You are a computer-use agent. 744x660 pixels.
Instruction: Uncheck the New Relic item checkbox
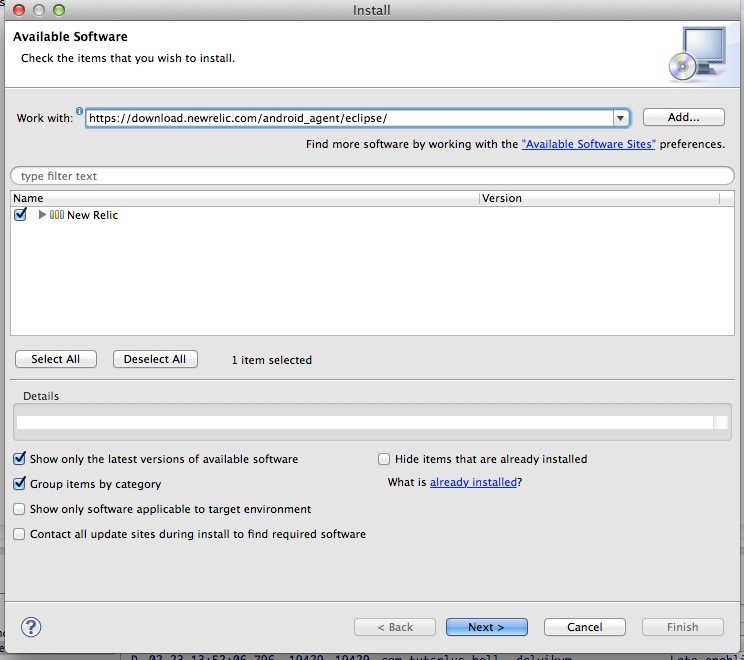(20, 214)
